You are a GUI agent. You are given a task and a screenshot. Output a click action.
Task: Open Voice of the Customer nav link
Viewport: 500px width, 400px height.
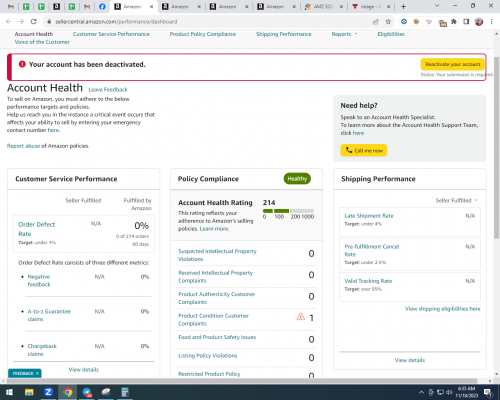point(42,42)
